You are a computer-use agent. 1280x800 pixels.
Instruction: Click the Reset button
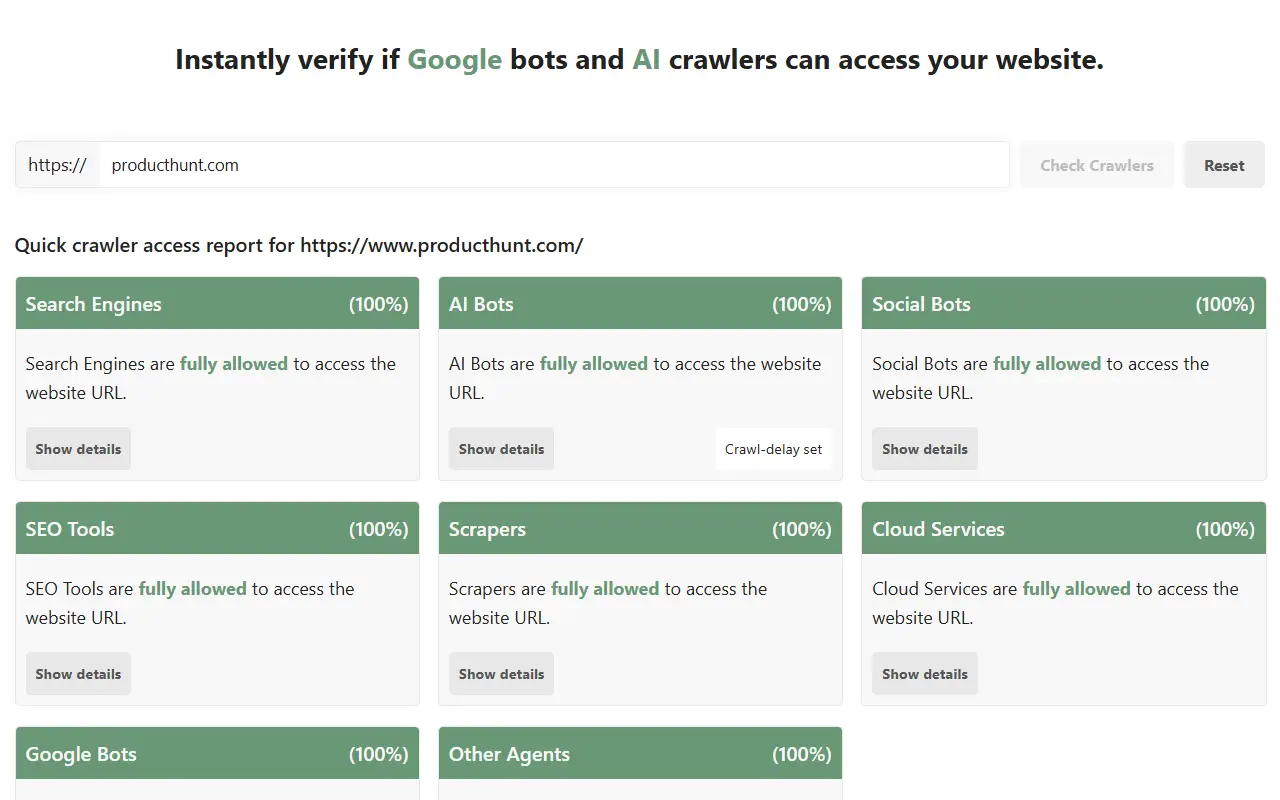(1224, 164)
